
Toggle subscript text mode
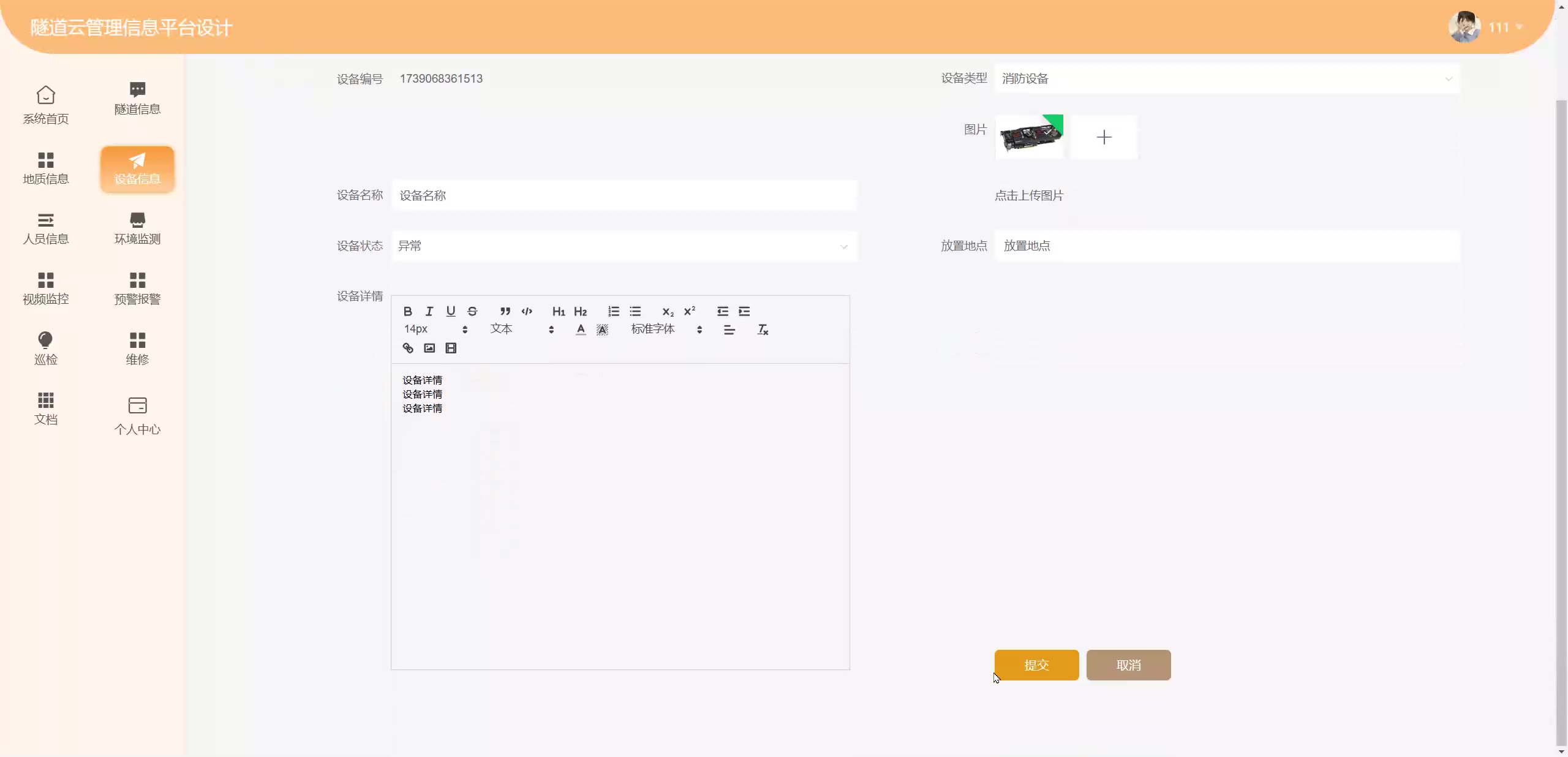[x=668, y=311]
